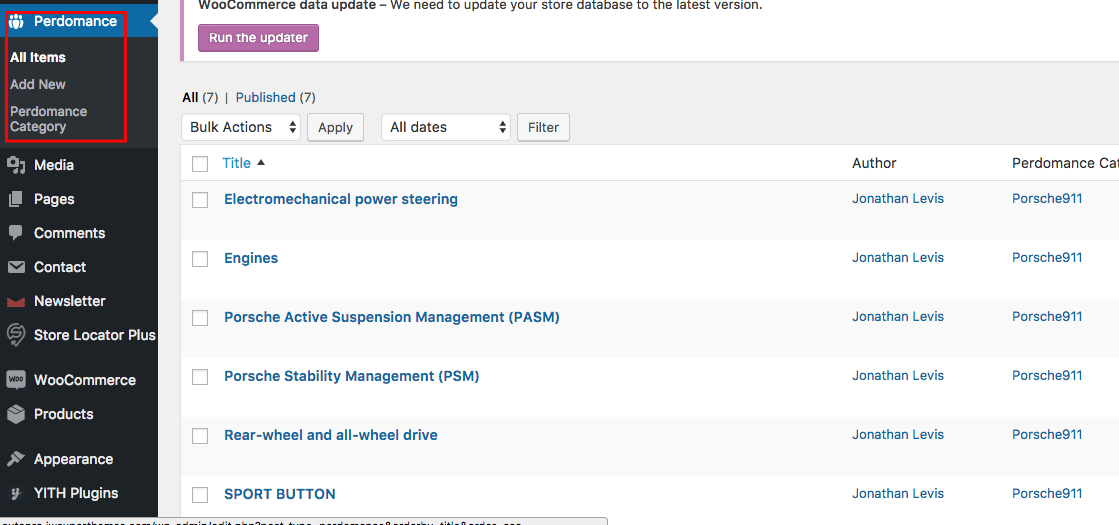Click the Contact envelope icon
The width and height of the screenshot is (1119, 525).
coord(16,267)
